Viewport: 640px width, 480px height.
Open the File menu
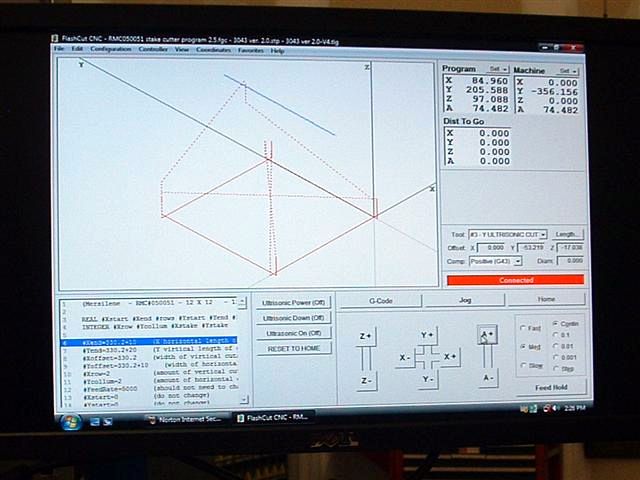tap(59, 49)
